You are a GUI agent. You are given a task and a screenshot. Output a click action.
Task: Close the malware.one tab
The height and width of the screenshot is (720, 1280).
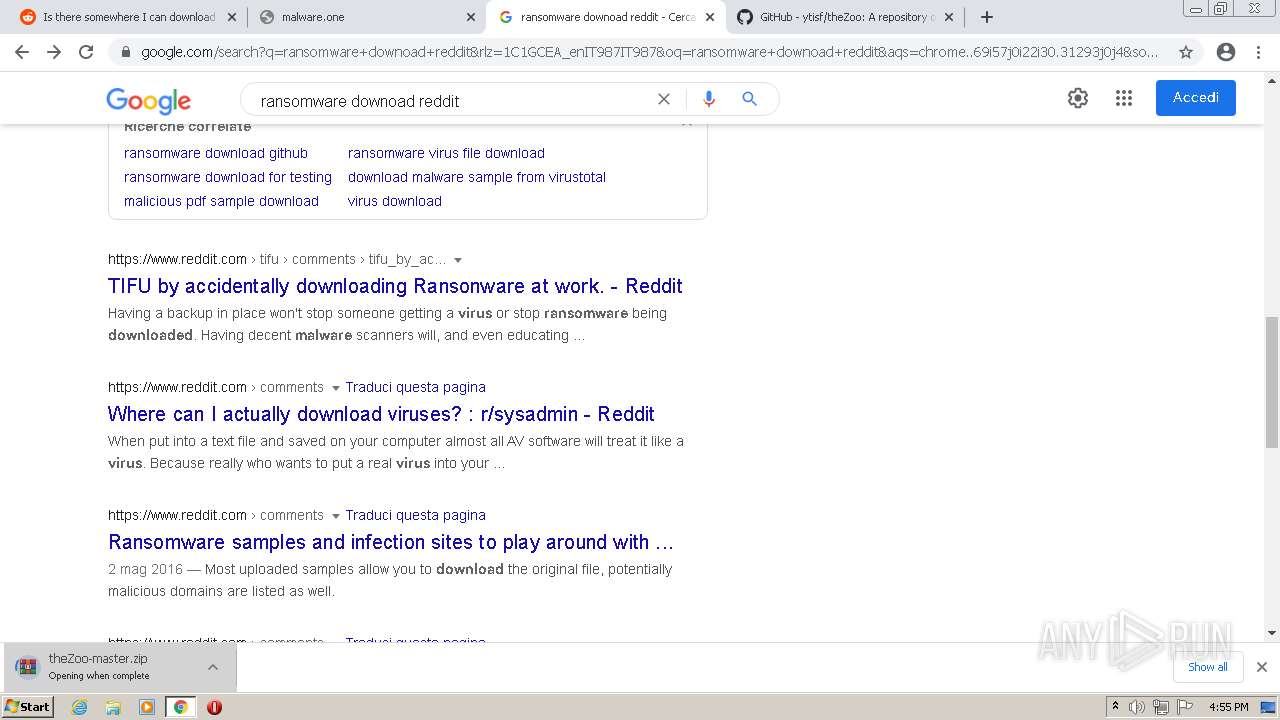(x=471, y=17)
